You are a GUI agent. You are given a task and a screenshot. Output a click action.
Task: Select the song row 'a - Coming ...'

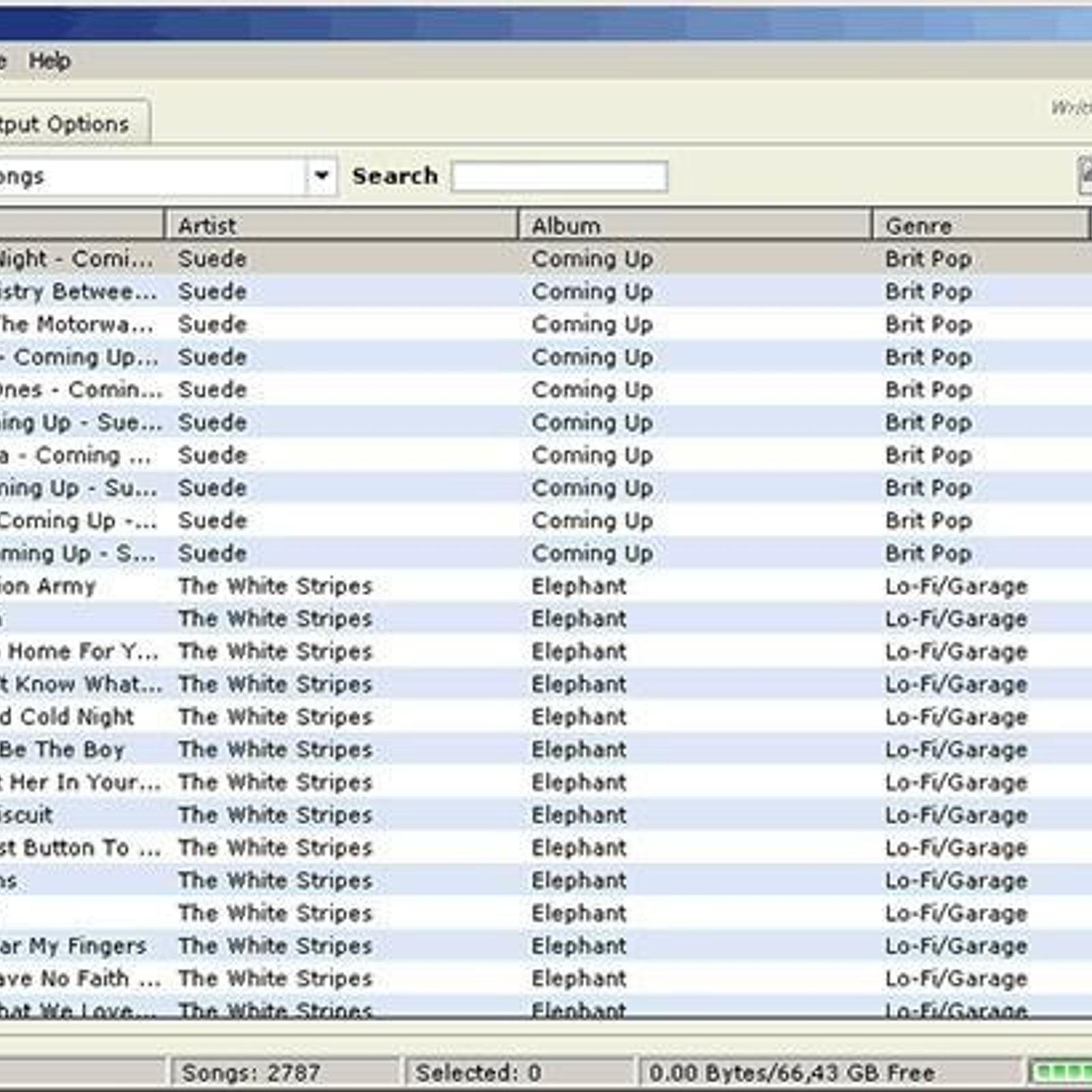(x=546, y=456)
